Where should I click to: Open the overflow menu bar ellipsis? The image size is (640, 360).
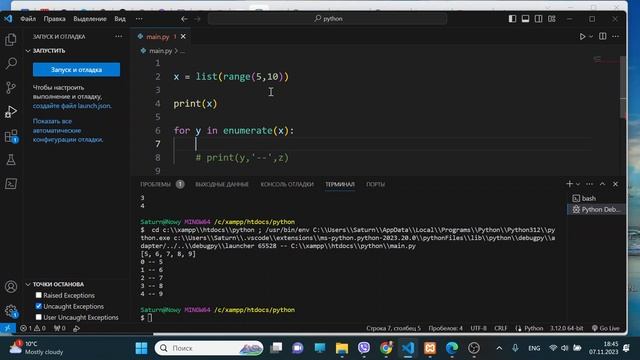coord(139,19)
